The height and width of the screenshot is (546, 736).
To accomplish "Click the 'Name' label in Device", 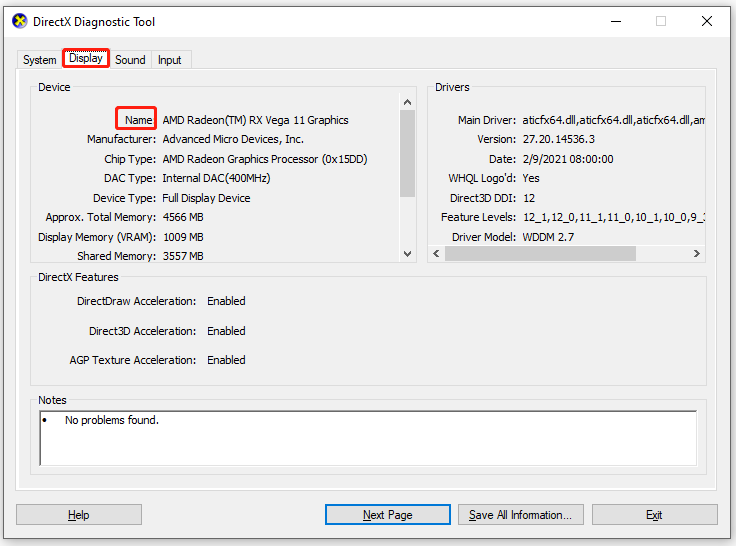I will [x=138, y=120].
